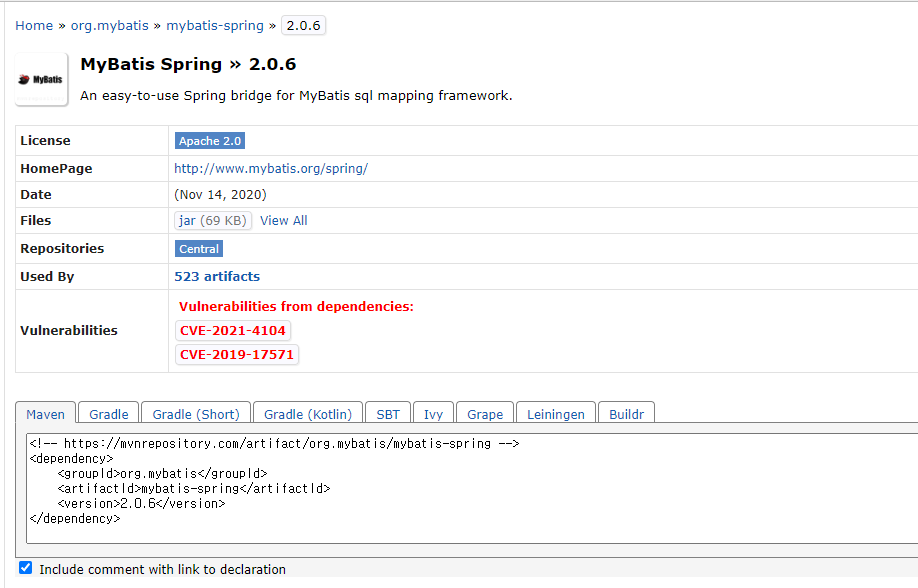The width and height of the screenshot is (918, 588).
Task: Click the 'HomePage' row label
Action: (x=56, y=169)
